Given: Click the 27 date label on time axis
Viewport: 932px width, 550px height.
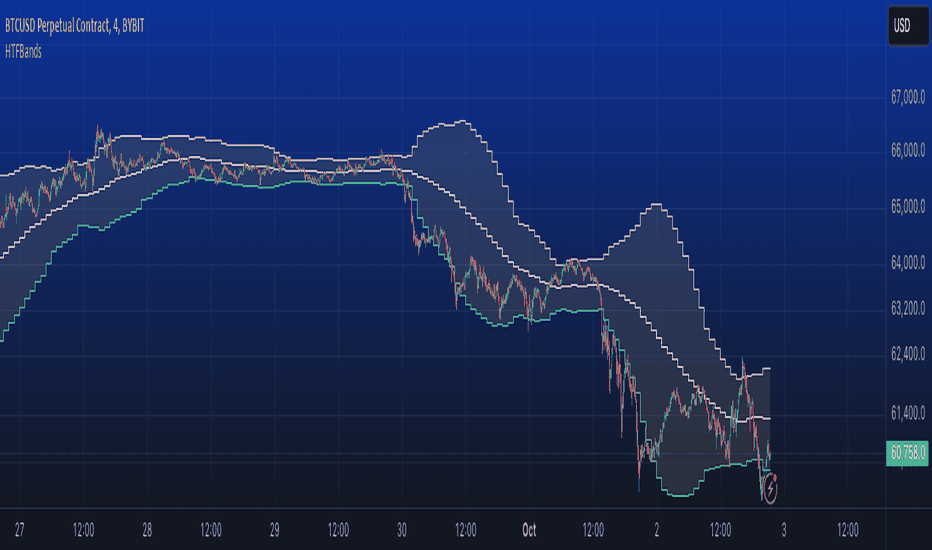Looking at the screenshot, I should tap(20, 530).
